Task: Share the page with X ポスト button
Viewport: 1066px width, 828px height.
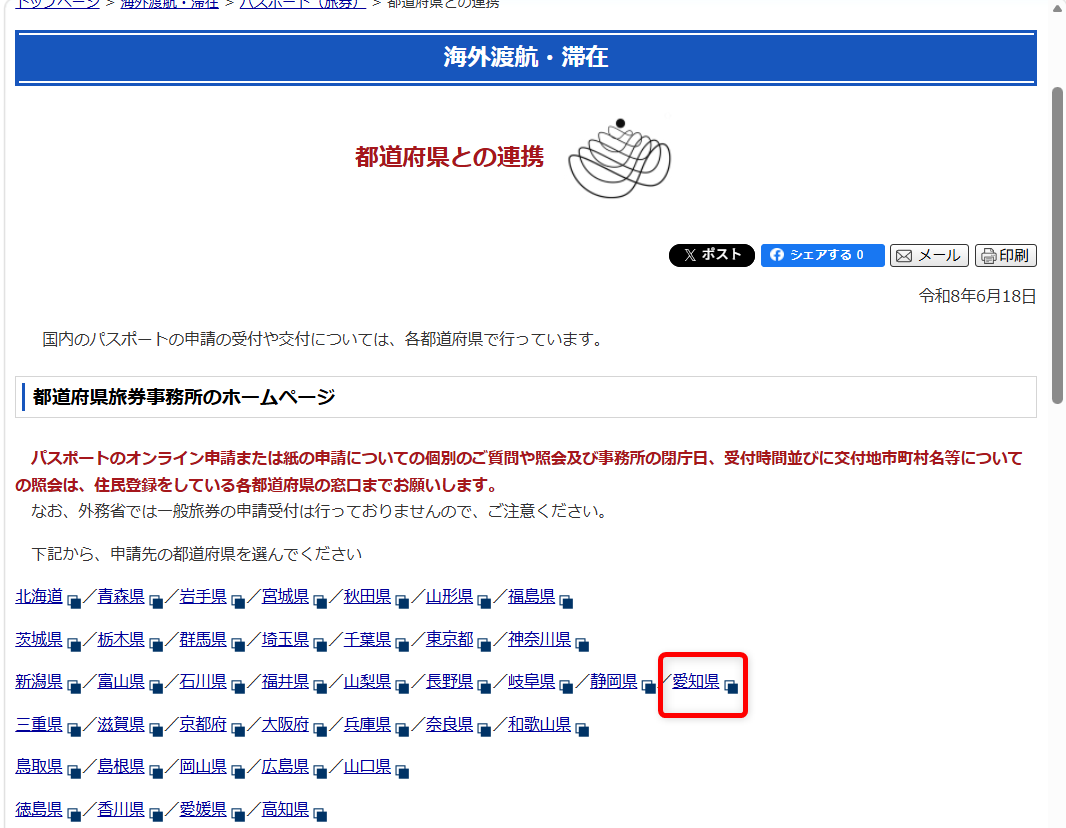Action: 712,255
